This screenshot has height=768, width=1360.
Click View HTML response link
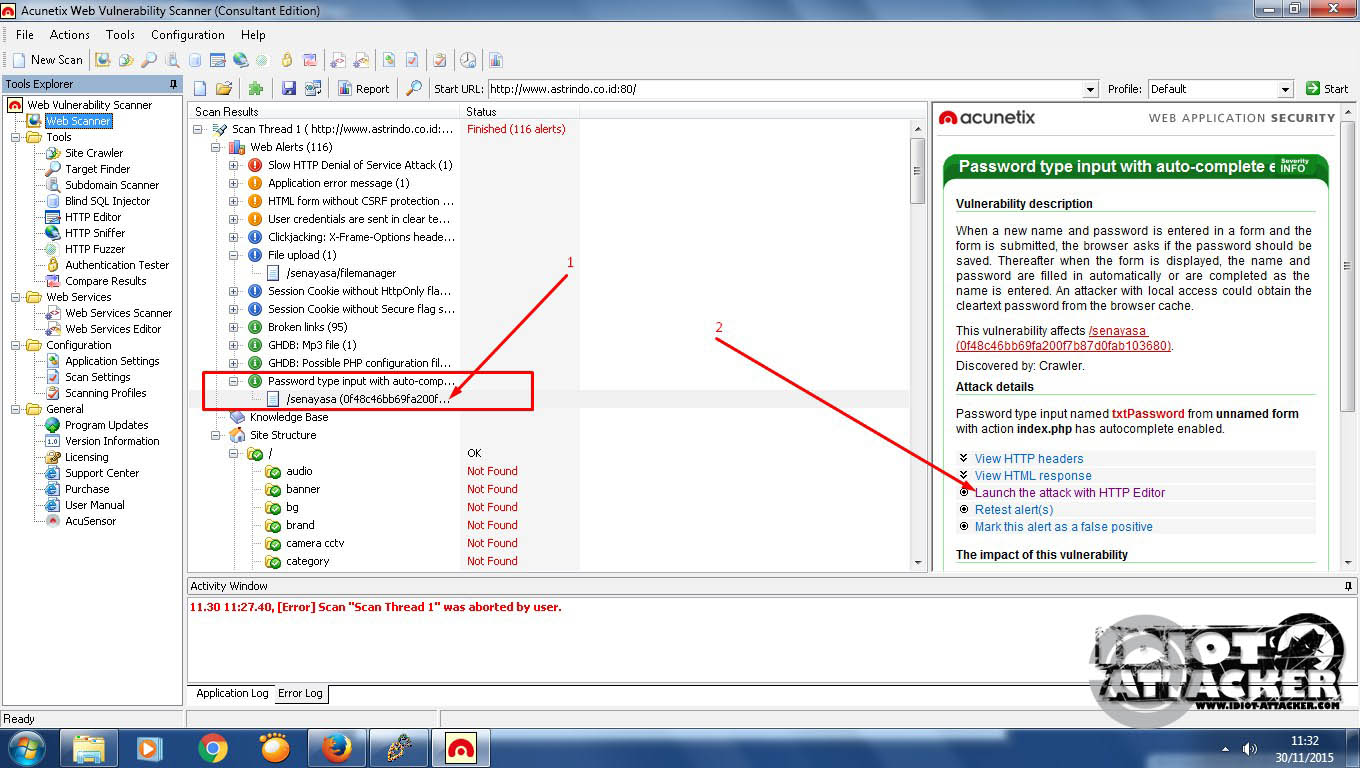tap(1033, 476)
